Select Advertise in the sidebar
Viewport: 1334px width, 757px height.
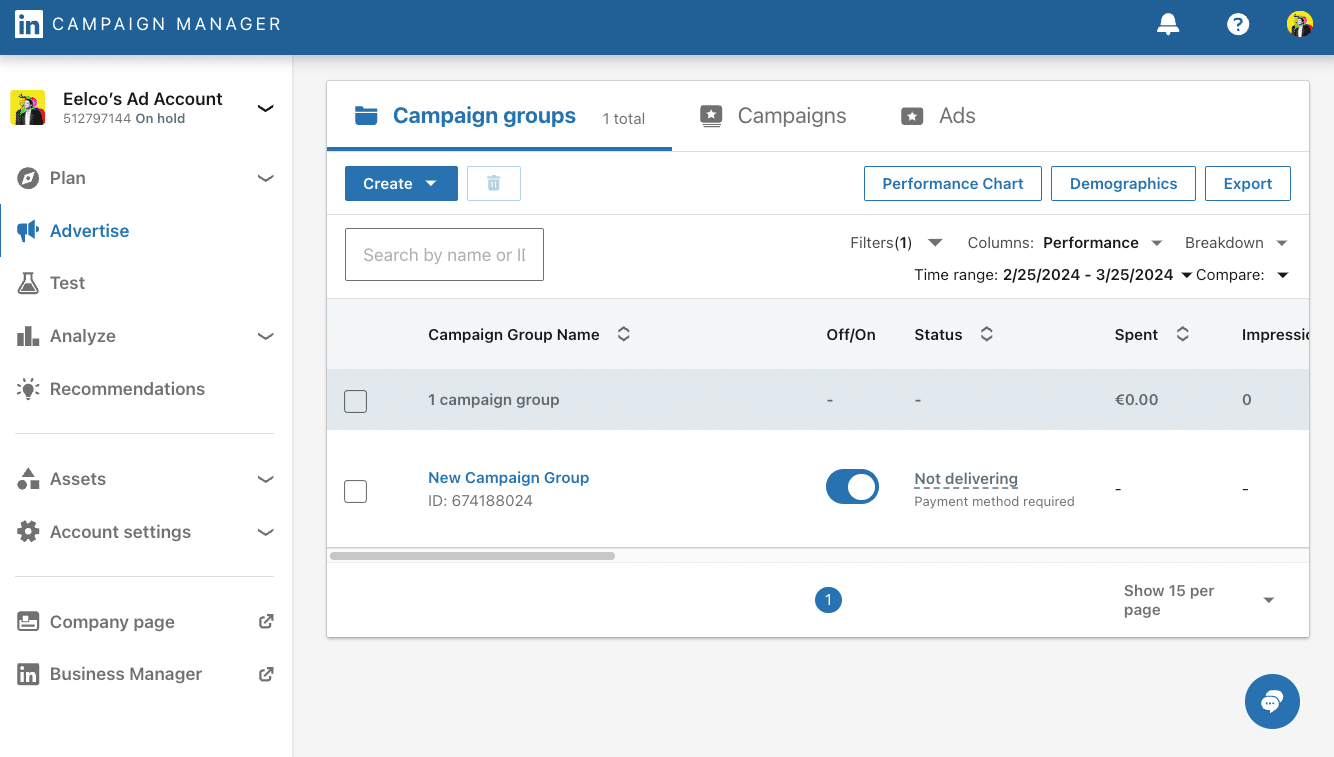[146, 231]
